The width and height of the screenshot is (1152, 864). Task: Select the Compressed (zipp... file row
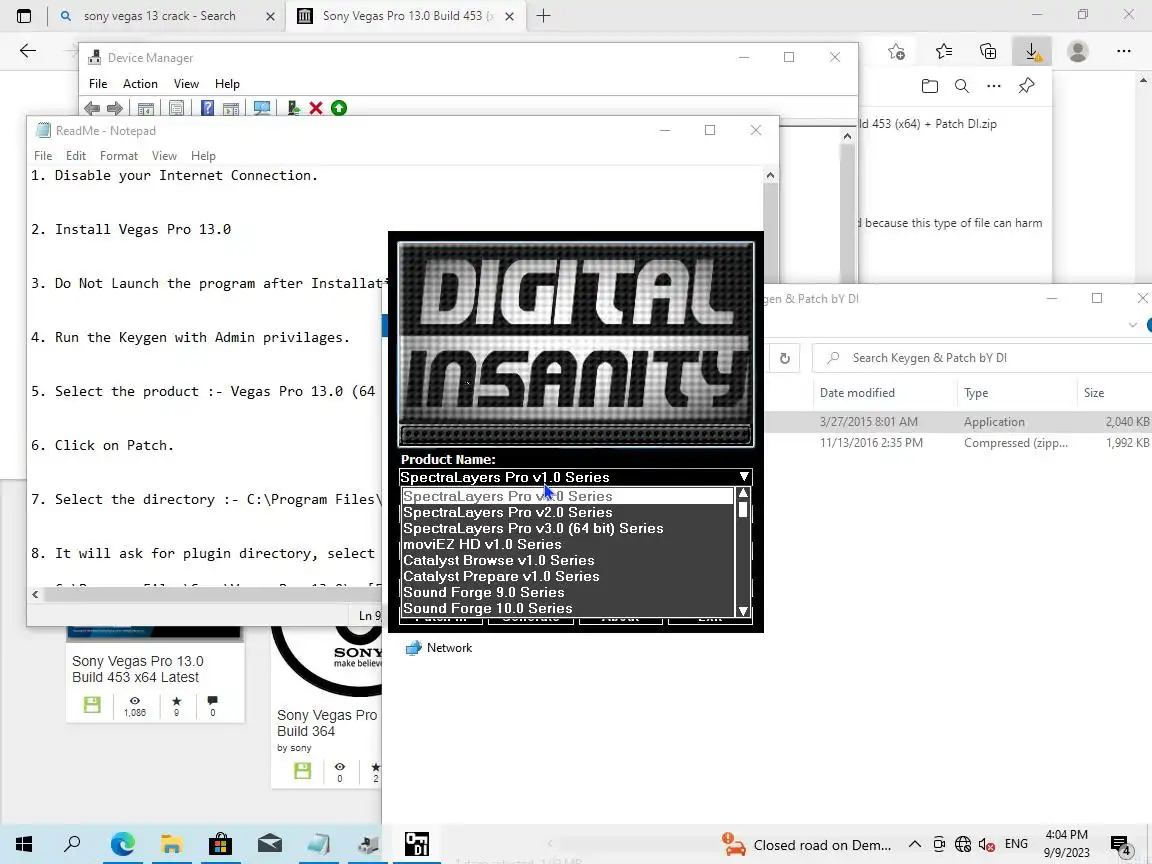(x=958, y=443)
